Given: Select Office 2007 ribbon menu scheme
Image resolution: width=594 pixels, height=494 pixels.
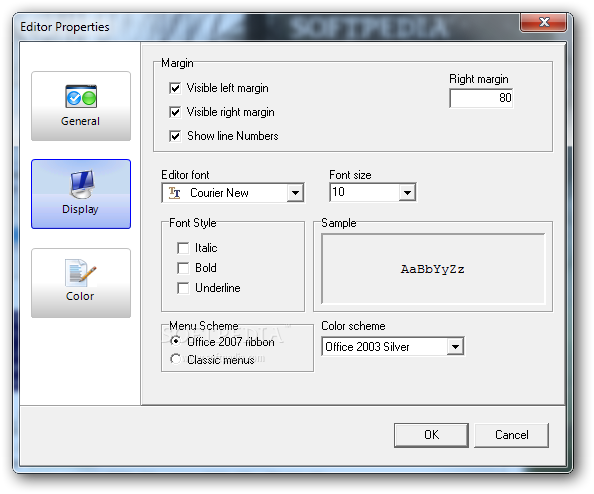Looking at the screenshot, I should coord(175,341).
